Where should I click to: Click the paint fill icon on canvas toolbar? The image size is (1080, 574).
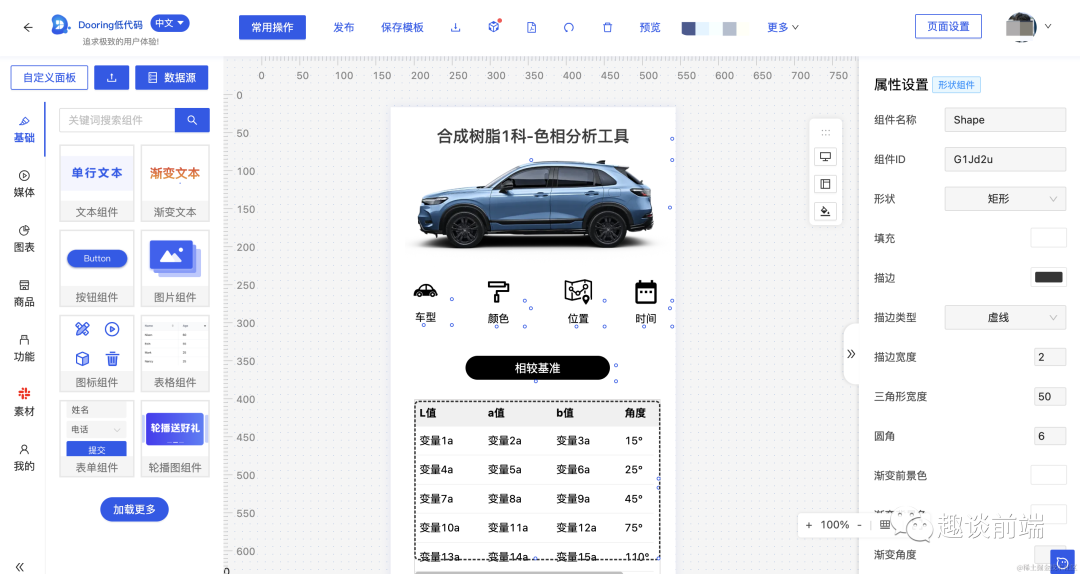point(825,211)
